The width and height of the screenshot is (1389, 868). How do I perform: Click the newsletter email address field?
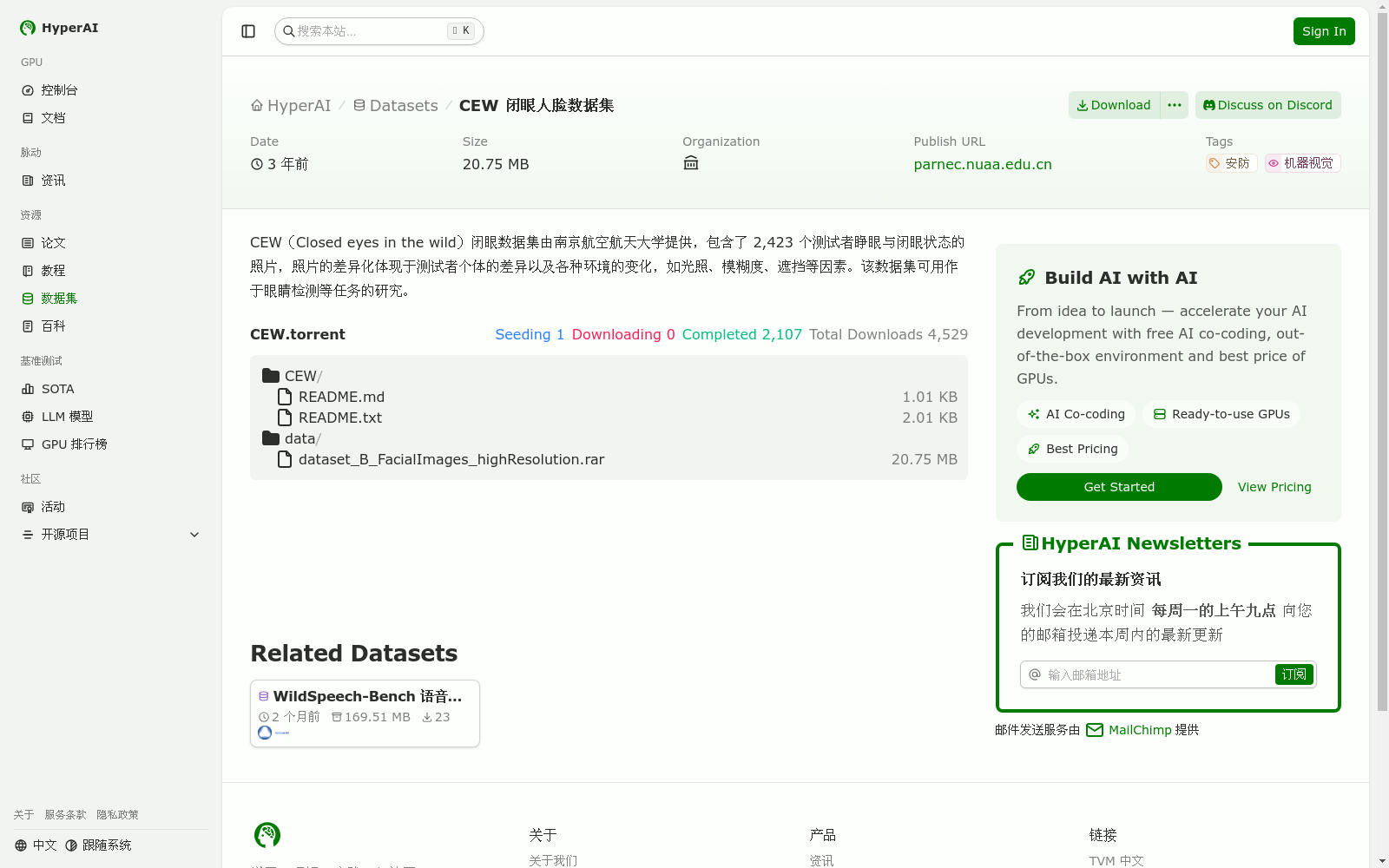1157,674
